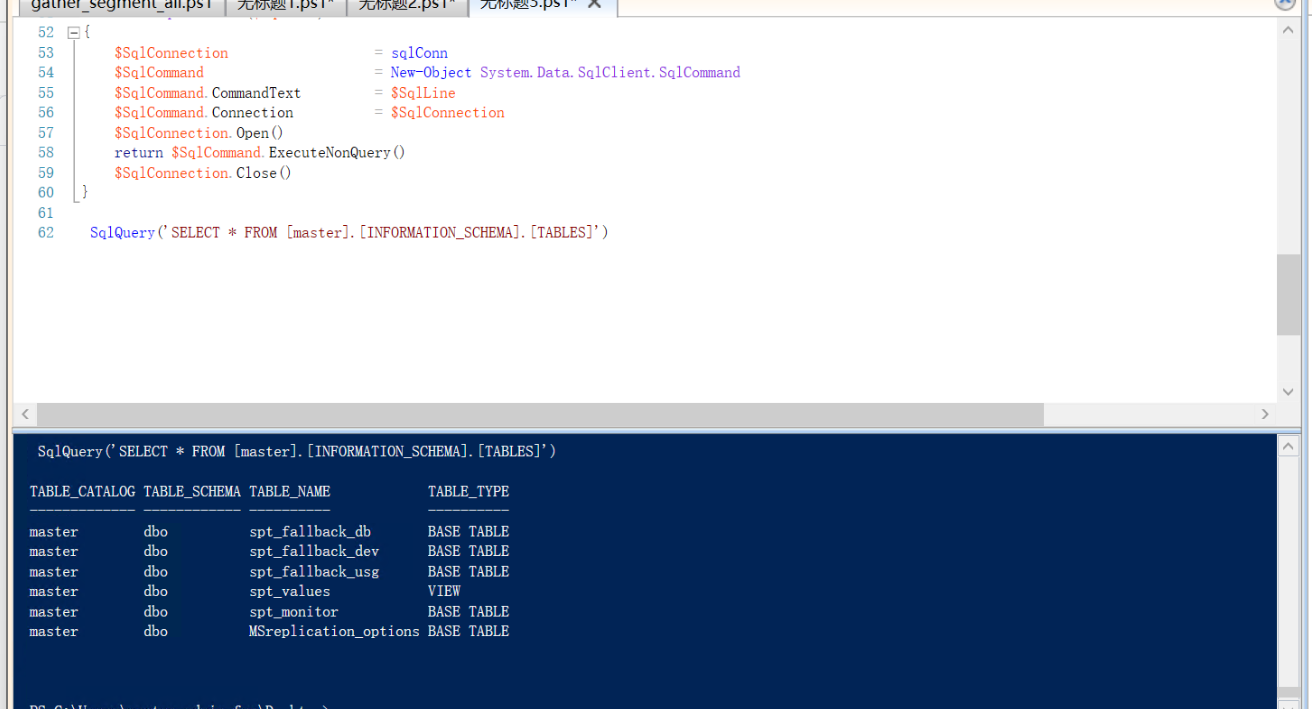Click the console pane scrollbar up arrow
The image size is (1312, 709).
click(x=1289, y=447)
